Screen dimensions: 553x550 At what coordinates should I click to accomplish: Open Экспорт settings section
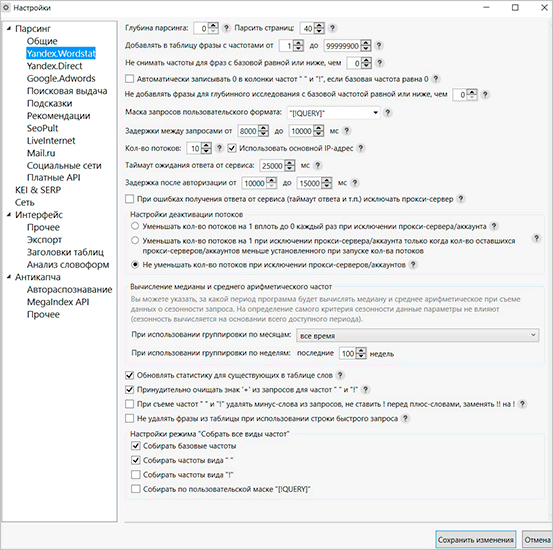[x=44, y=240]
